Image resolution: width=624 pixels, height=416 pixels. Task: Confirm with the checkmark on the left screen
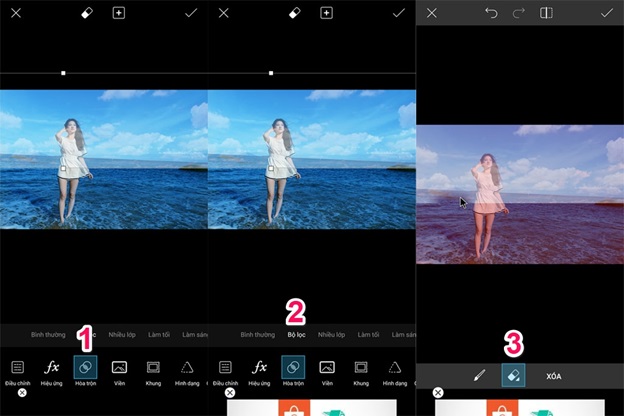click(191, 13)
